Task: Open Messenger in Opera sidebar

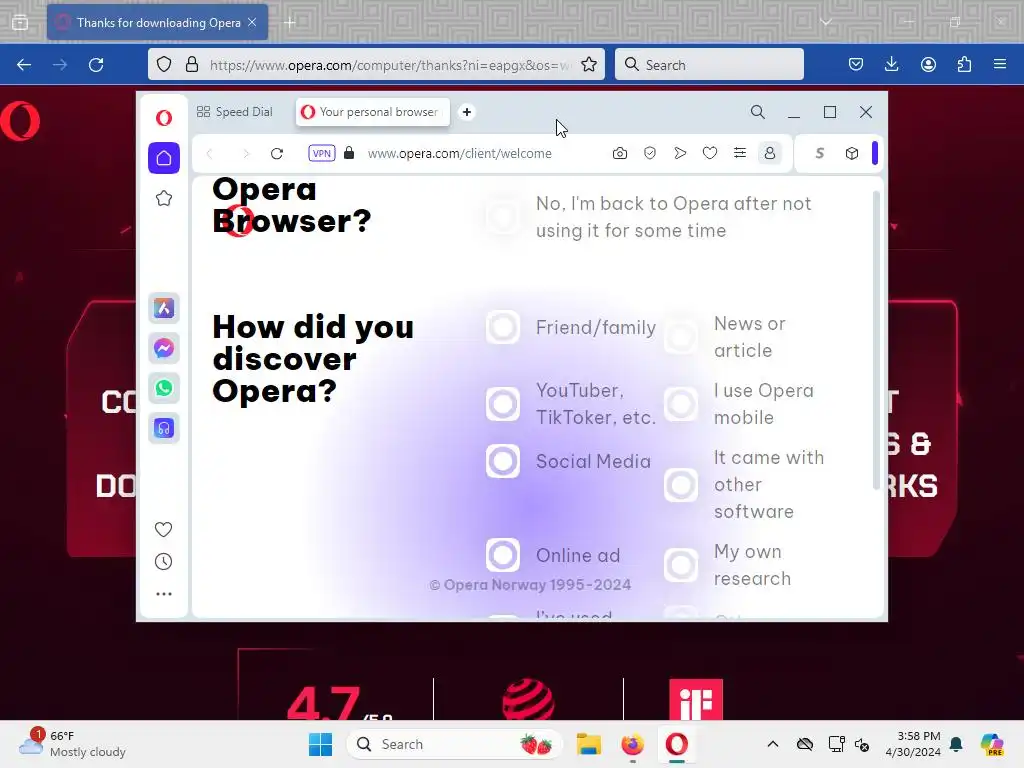Action: 164,348
